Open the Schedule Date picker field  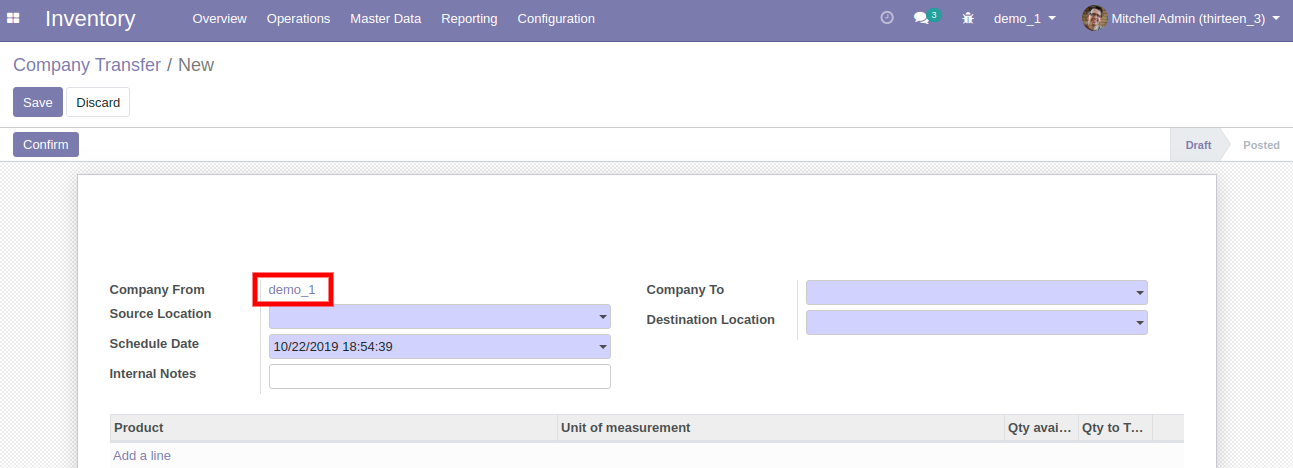440,347
